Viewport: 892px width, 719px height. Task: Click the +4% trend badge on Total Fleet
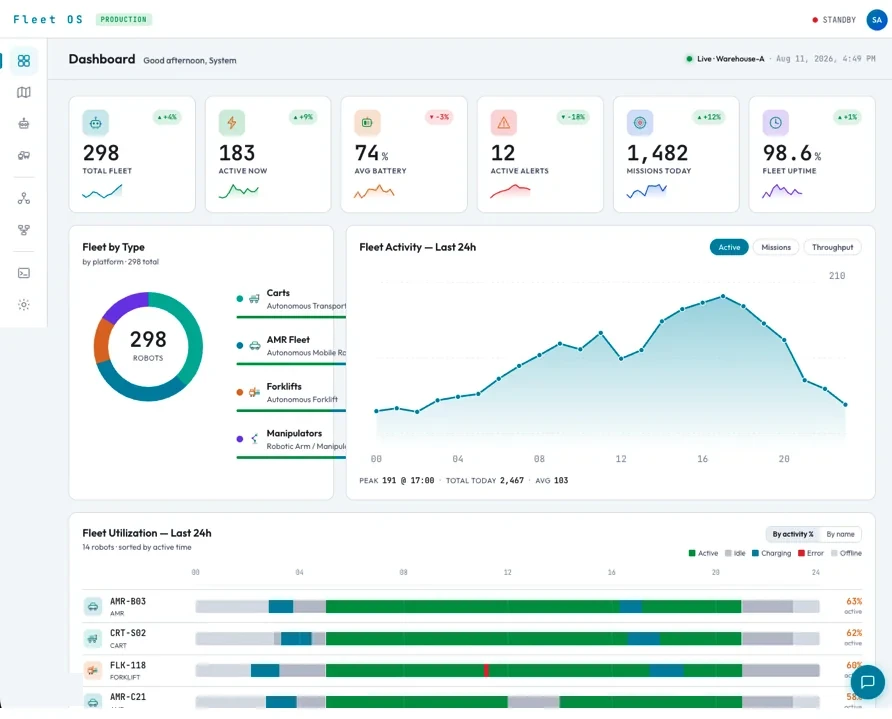(167, 117)
